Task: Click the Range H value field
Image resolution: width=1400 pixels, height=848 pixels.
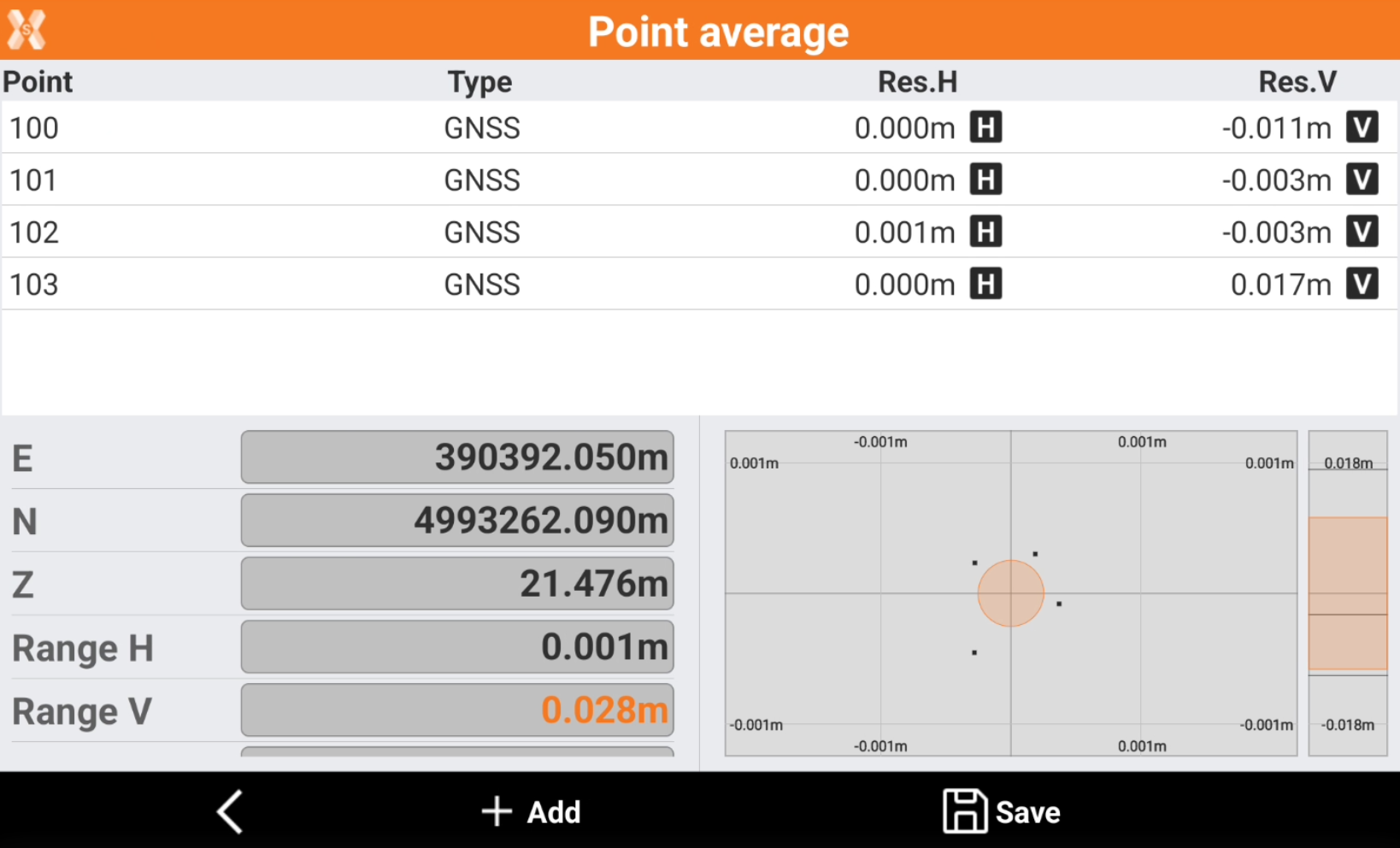Action: click(x=457, y=647)
